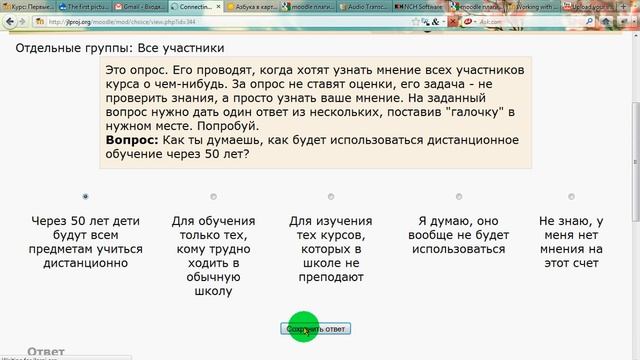Open the address bar history dropdown arrow
The height and width of the screenshot is (360, 640).
[x=444, y=22]
